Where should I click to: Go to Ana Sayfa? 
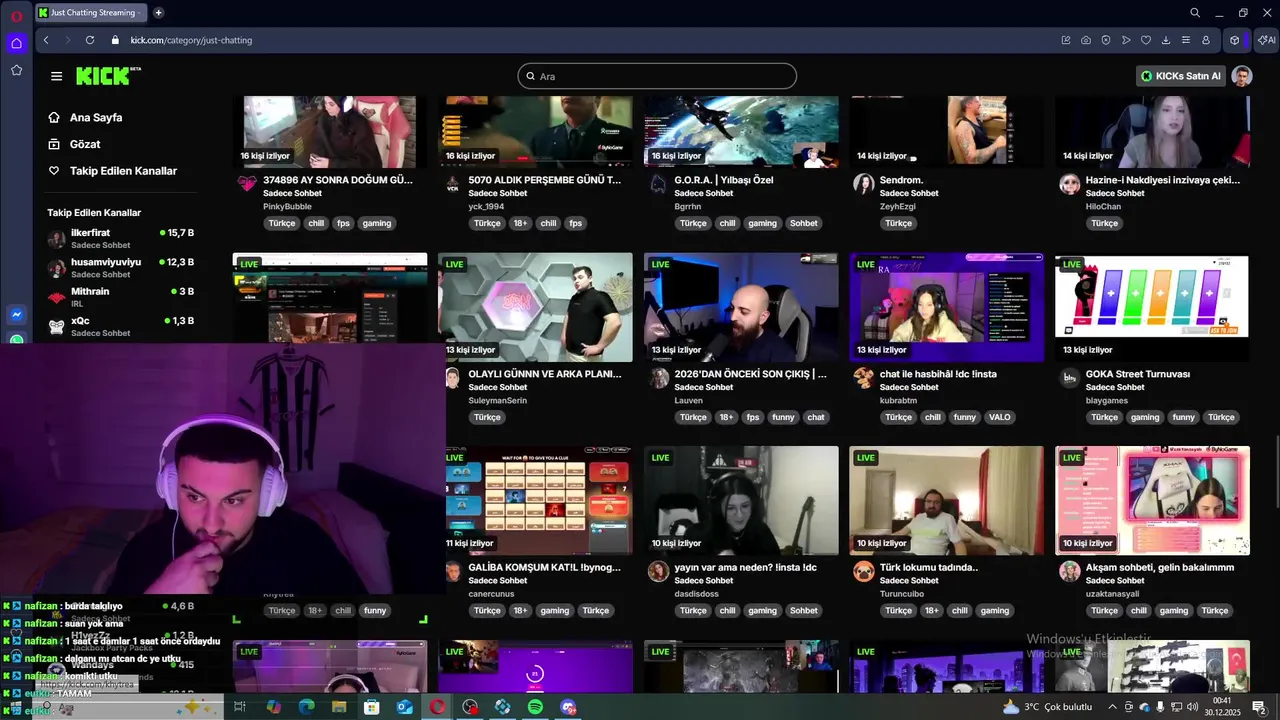pyautogui.click(x=96, y=117)
